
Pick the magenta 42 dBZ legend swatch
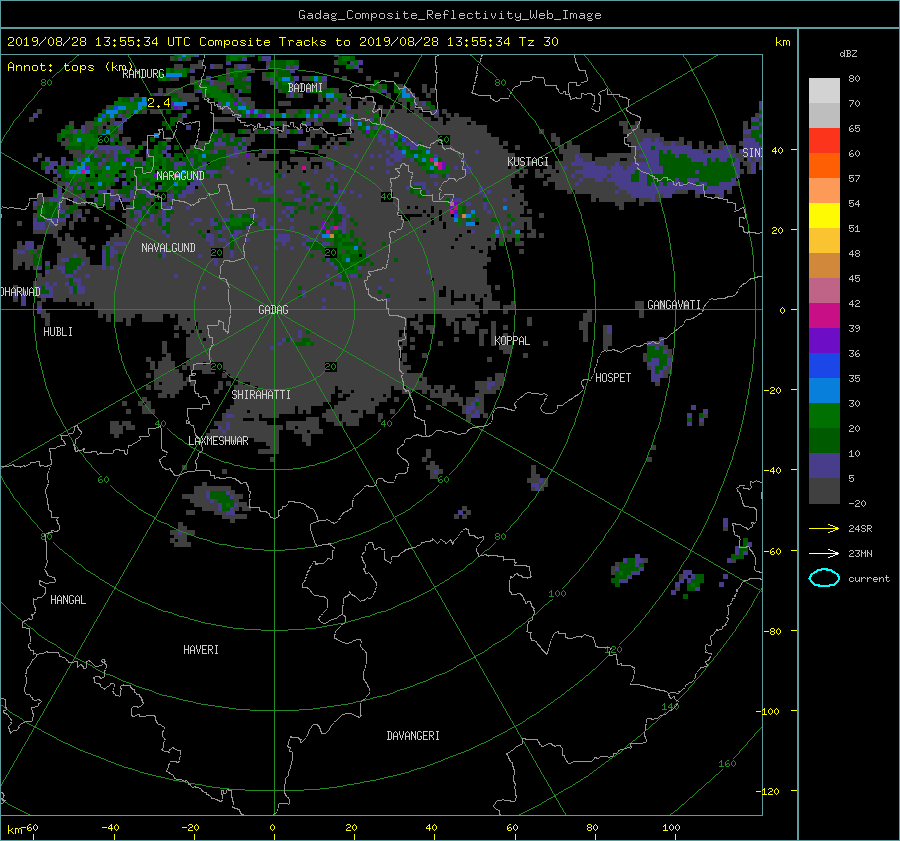pyautogui.click(x=824, y=316)
